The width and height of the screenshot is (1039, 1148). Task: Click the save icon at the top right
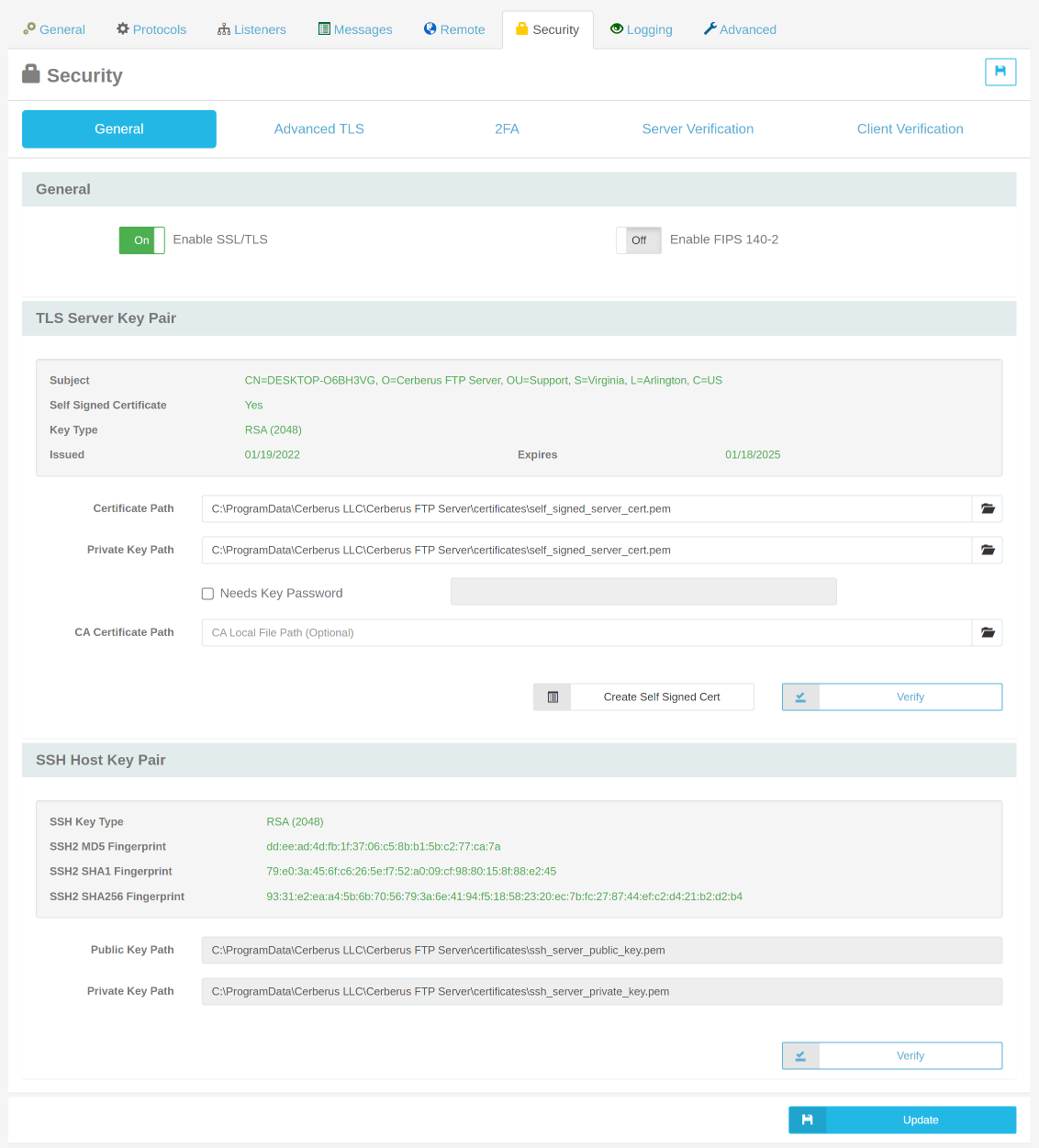pos(1000,72)
